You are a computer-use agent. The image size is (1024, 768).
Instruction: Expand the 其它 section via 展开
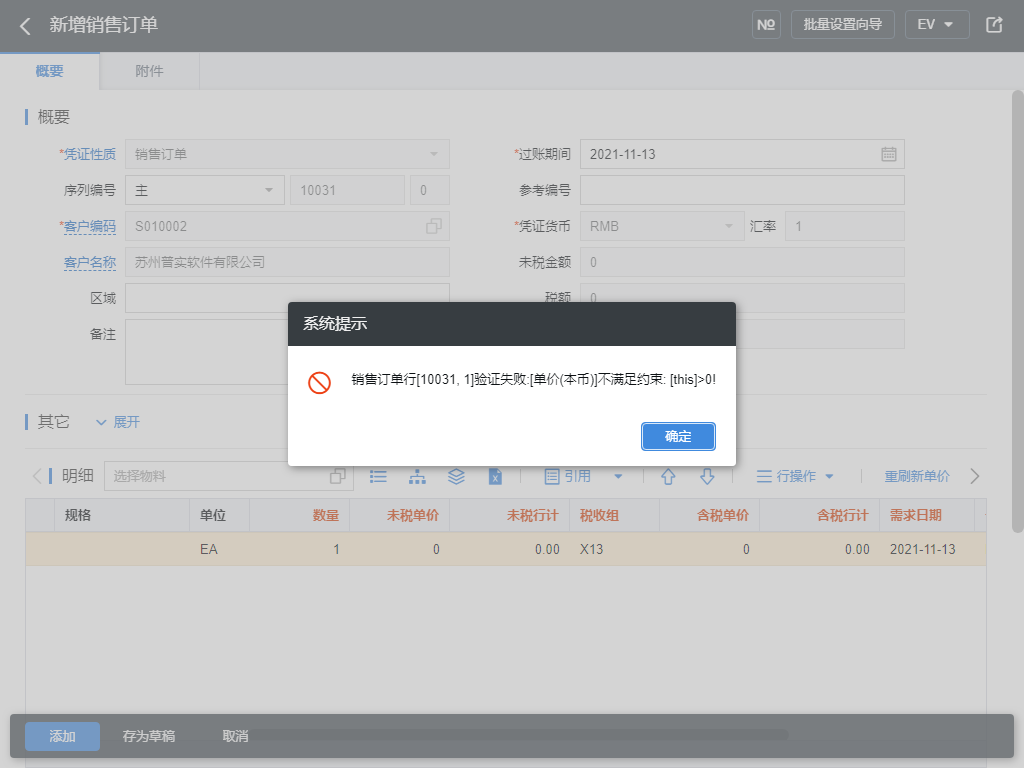click(x=118, y=422)
